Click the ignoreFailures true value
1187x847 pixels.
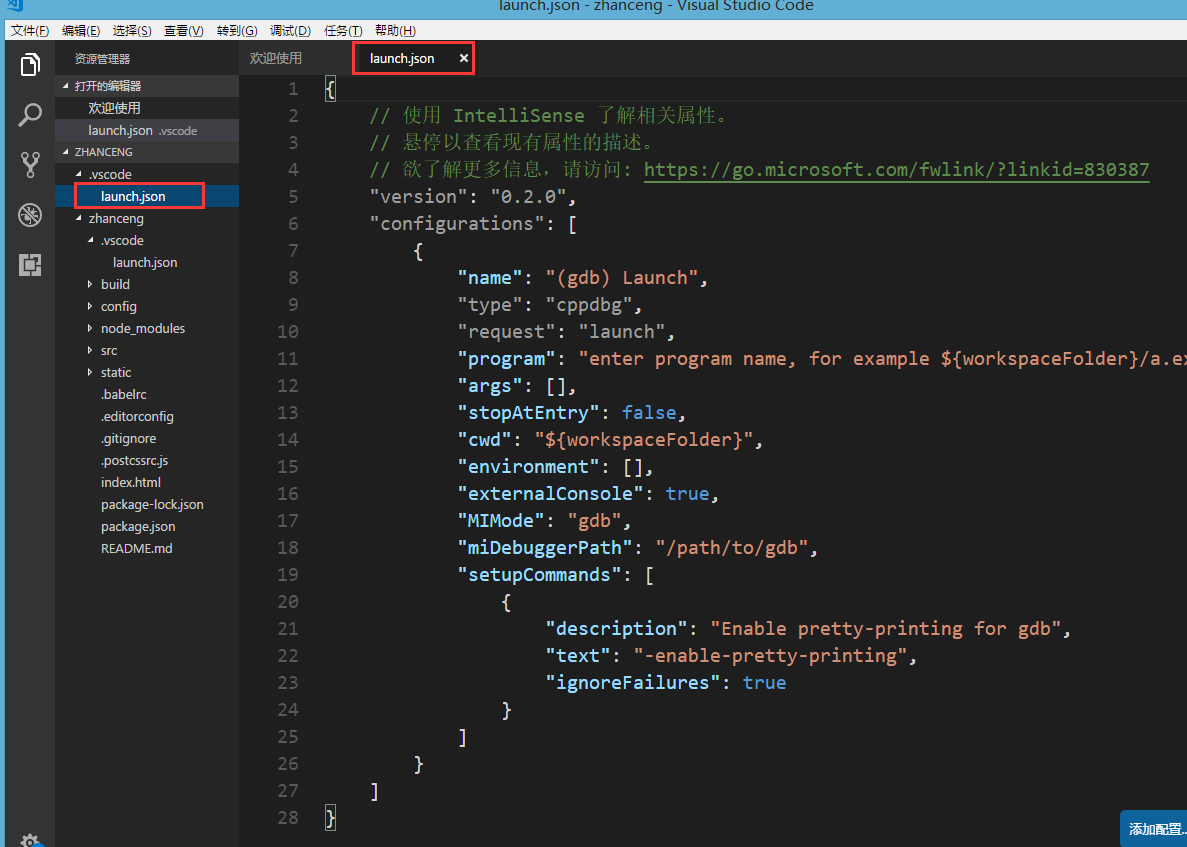pos(764,683)
